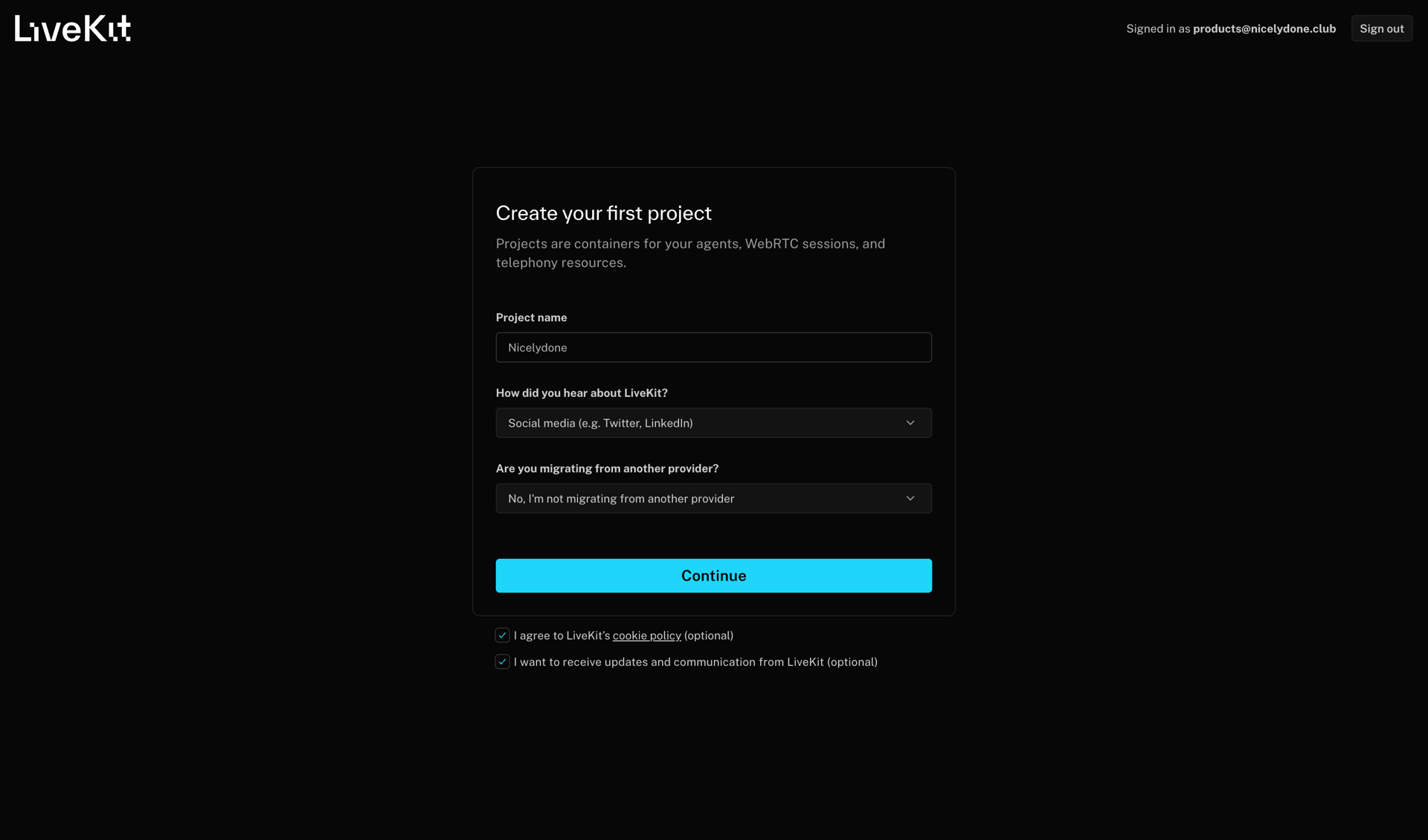Click the signed-in account email products@nicelydone.club
Image resolution: width=1428 pixels, height=840 pixels.
point(1263,28)
